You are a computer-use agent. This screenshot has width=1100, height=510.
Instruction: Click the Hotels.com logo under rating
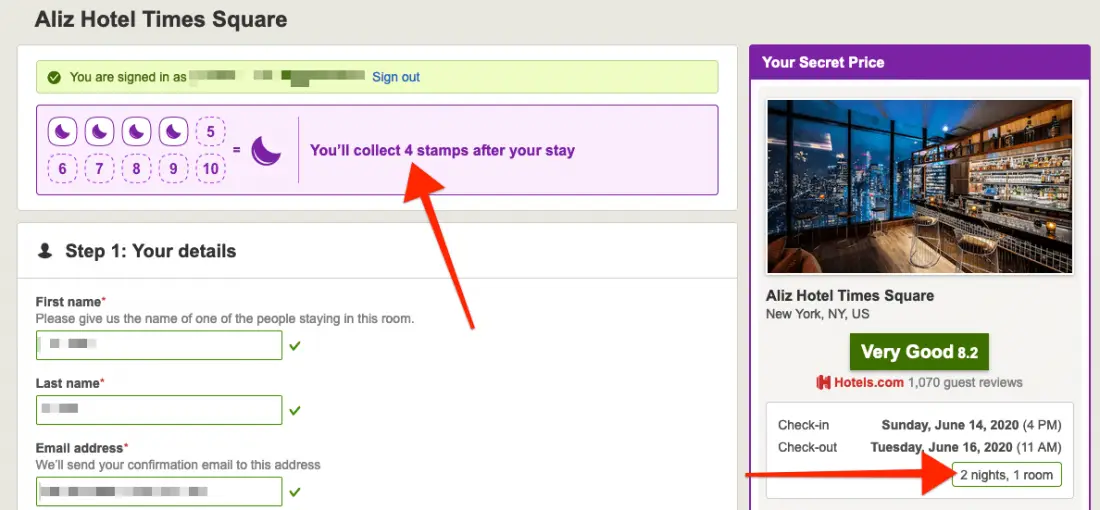(x=860, y=382)
